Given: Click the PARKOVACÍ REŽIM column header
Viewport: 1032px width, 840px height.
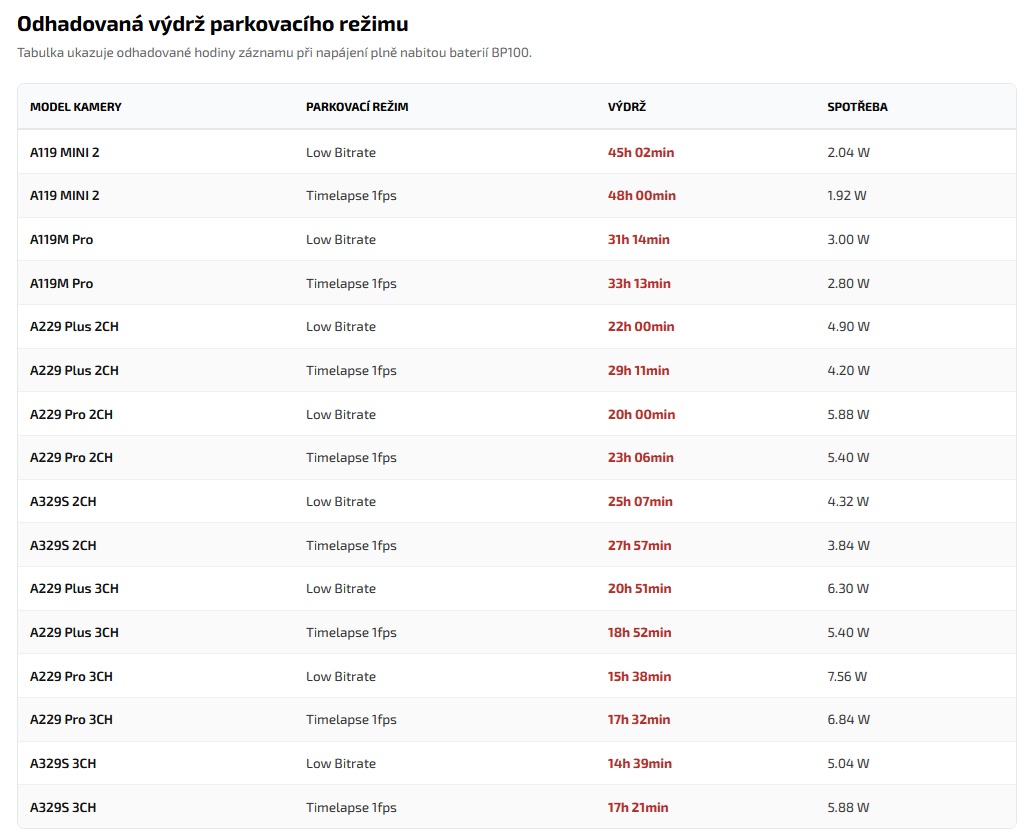Looking at the screenshot, I should coord(357,107).
